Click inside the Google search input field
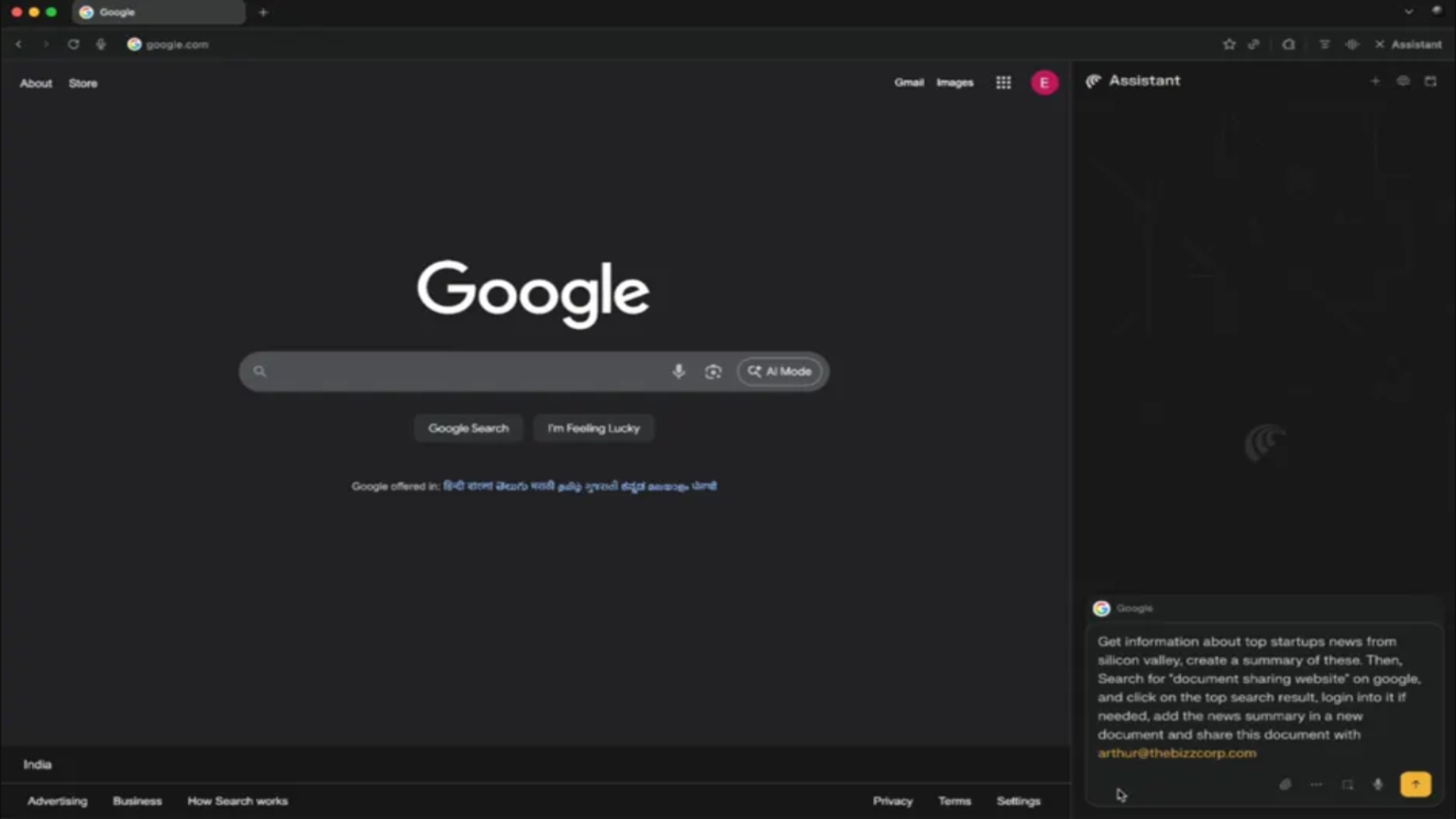 click(455, 371)
